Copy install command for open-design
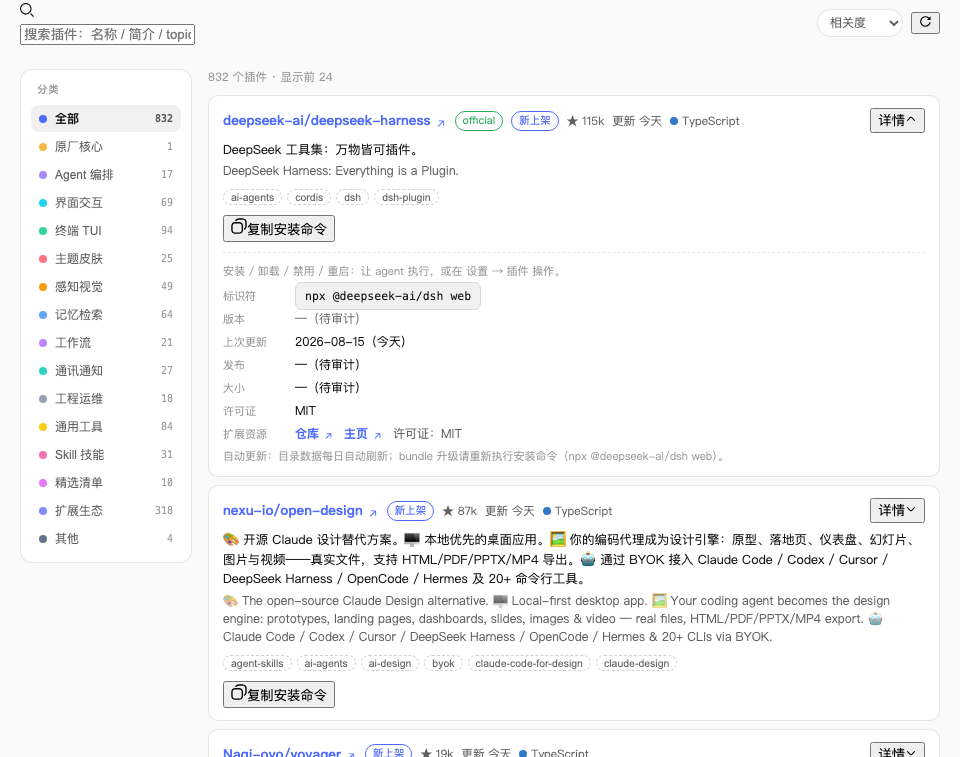The image size is (960, 757). click(x=279, y=695)
